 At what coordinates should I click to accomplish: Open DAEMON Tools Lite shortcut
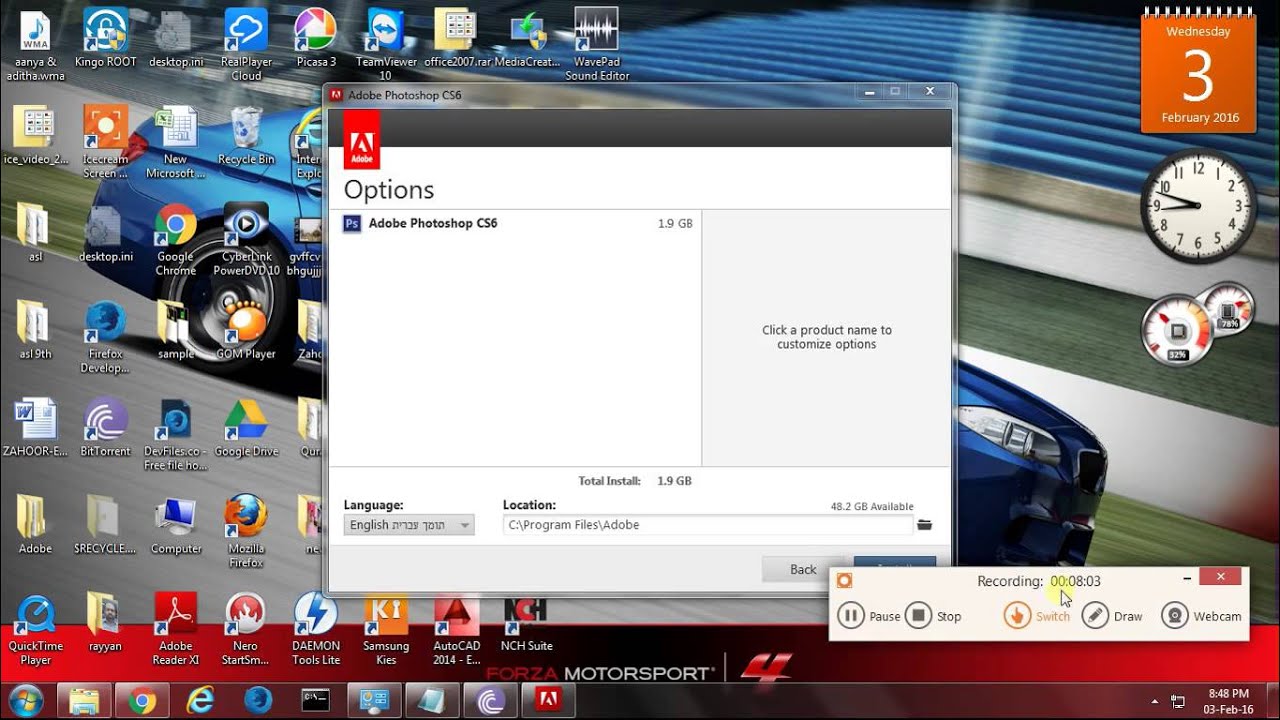point(316,629)
